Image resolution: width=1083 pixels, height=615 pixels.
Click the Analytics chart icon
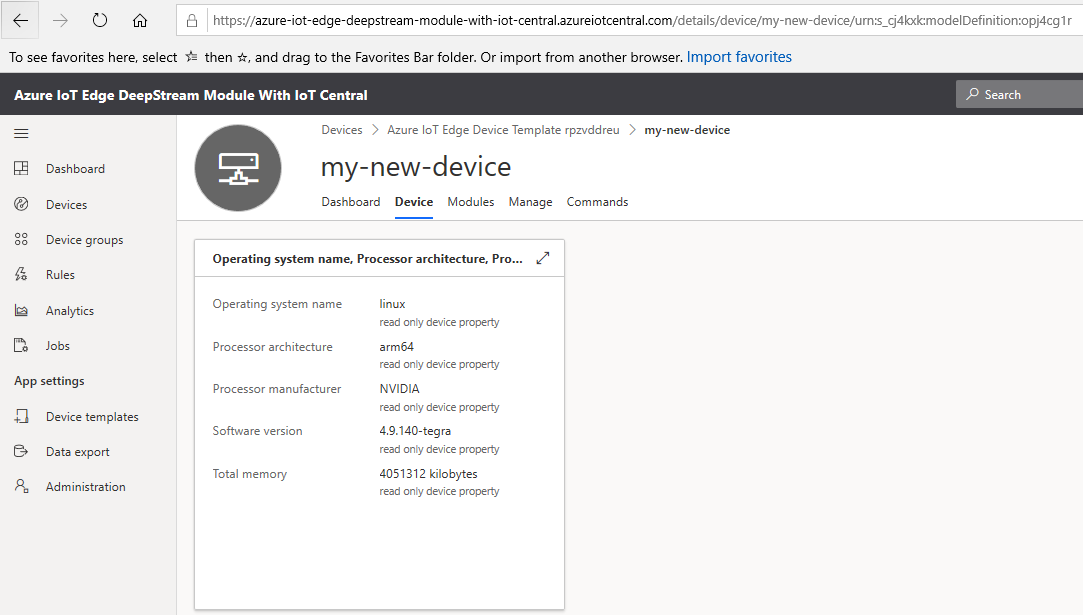tap(21, 310)
